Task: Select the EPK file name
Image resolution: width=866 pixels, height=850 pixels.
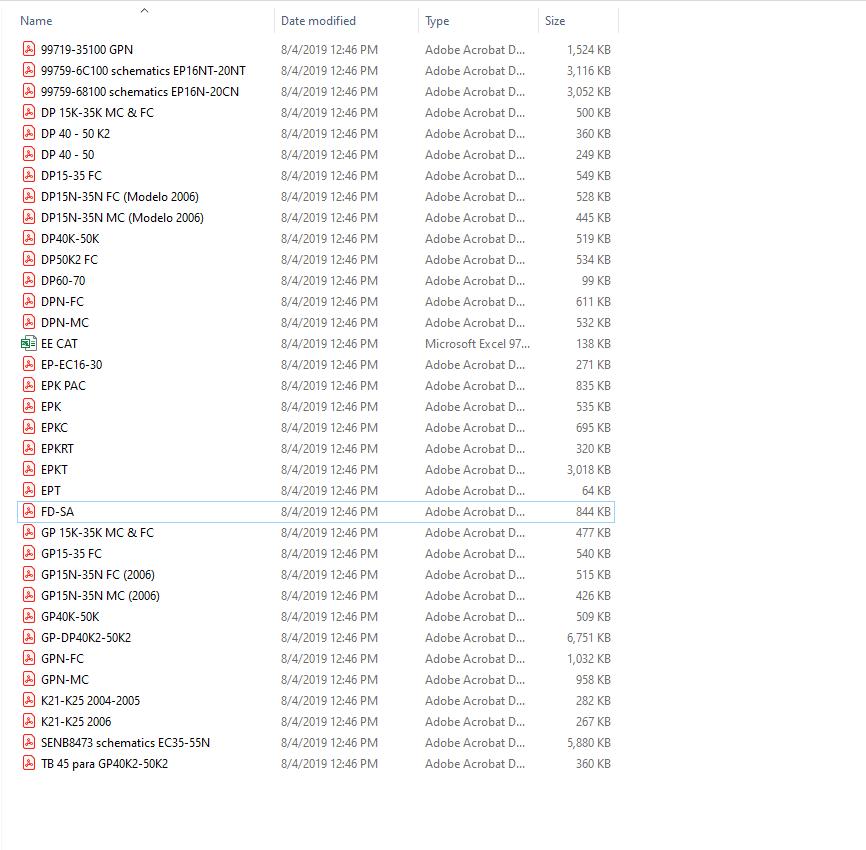Action: (51, 406)
